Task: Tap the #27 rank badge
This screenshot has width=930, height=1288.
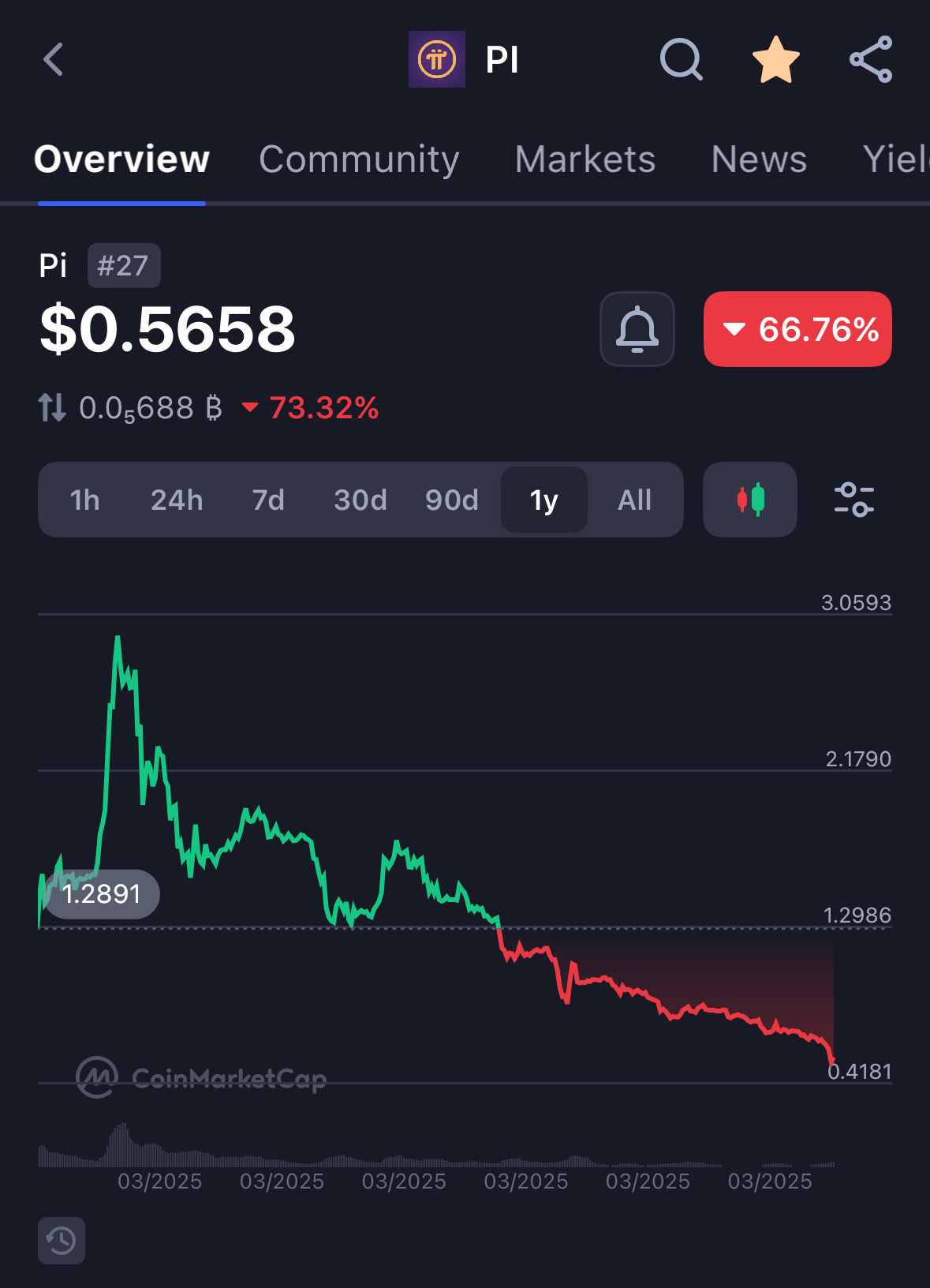Action: (123, 266)
